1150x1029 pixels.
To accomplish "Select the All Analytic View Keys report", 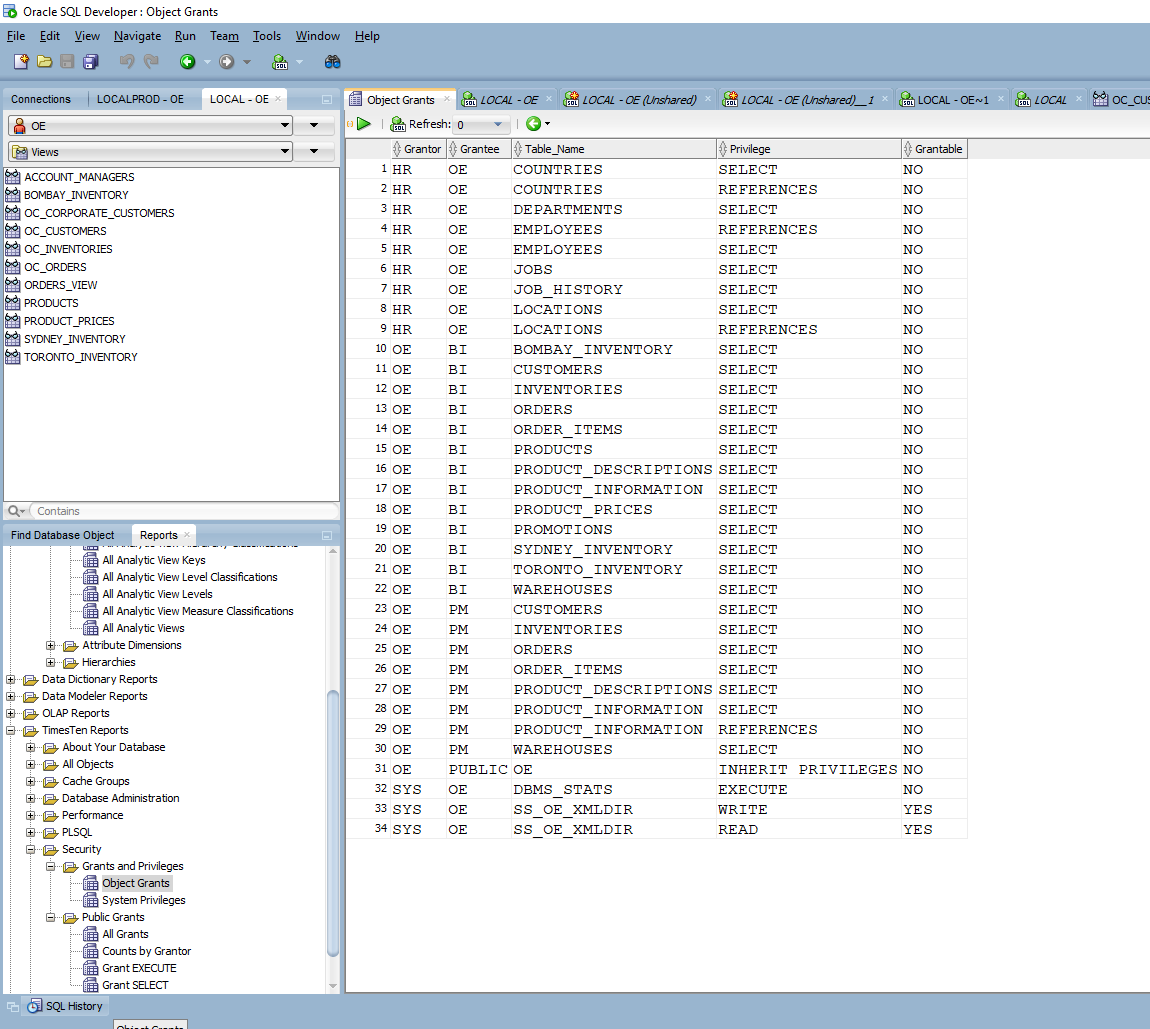I will click(x=154, y=560).
